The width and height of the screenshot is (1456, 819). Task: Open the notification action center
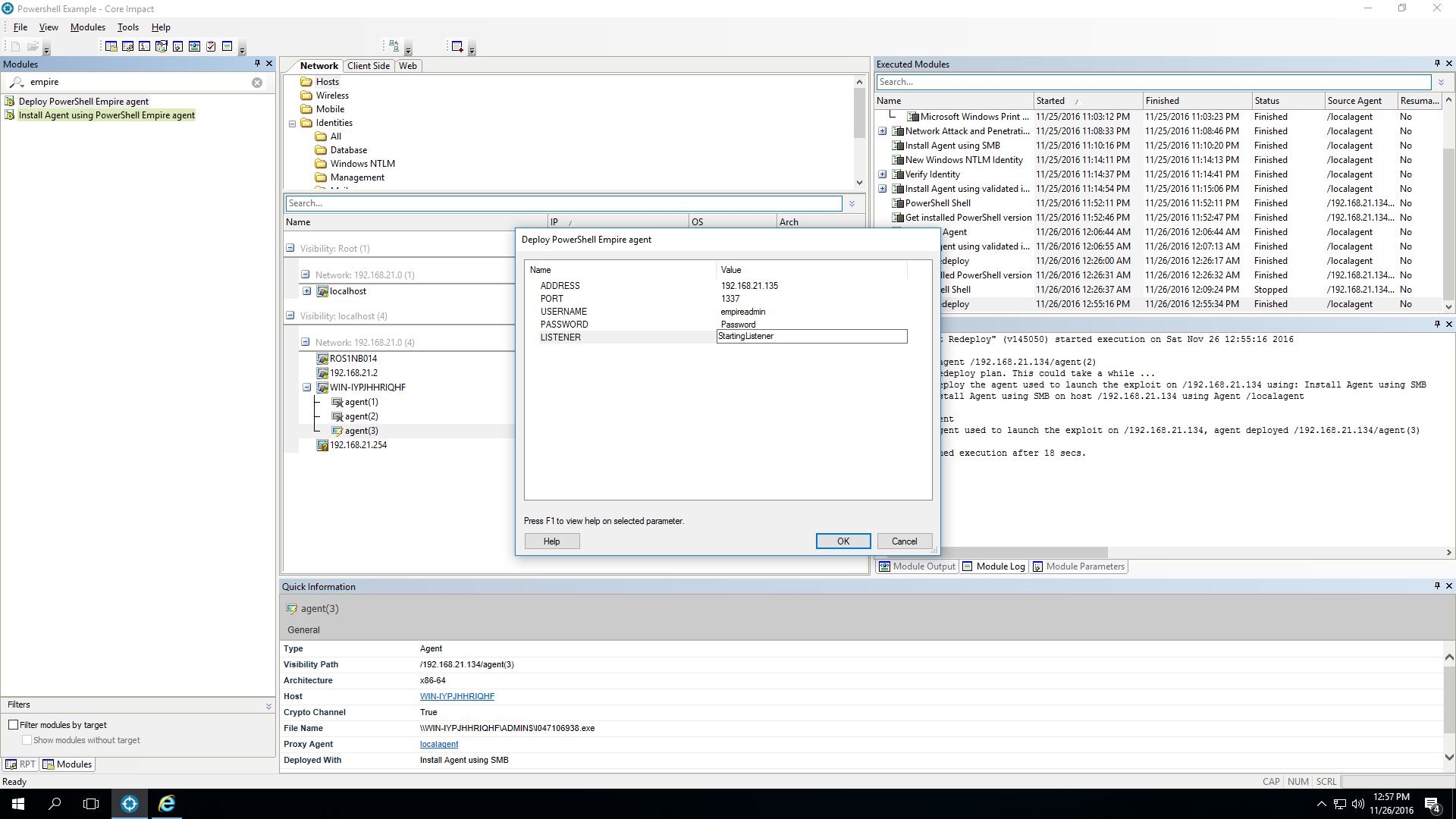[x=1432, y=805]
